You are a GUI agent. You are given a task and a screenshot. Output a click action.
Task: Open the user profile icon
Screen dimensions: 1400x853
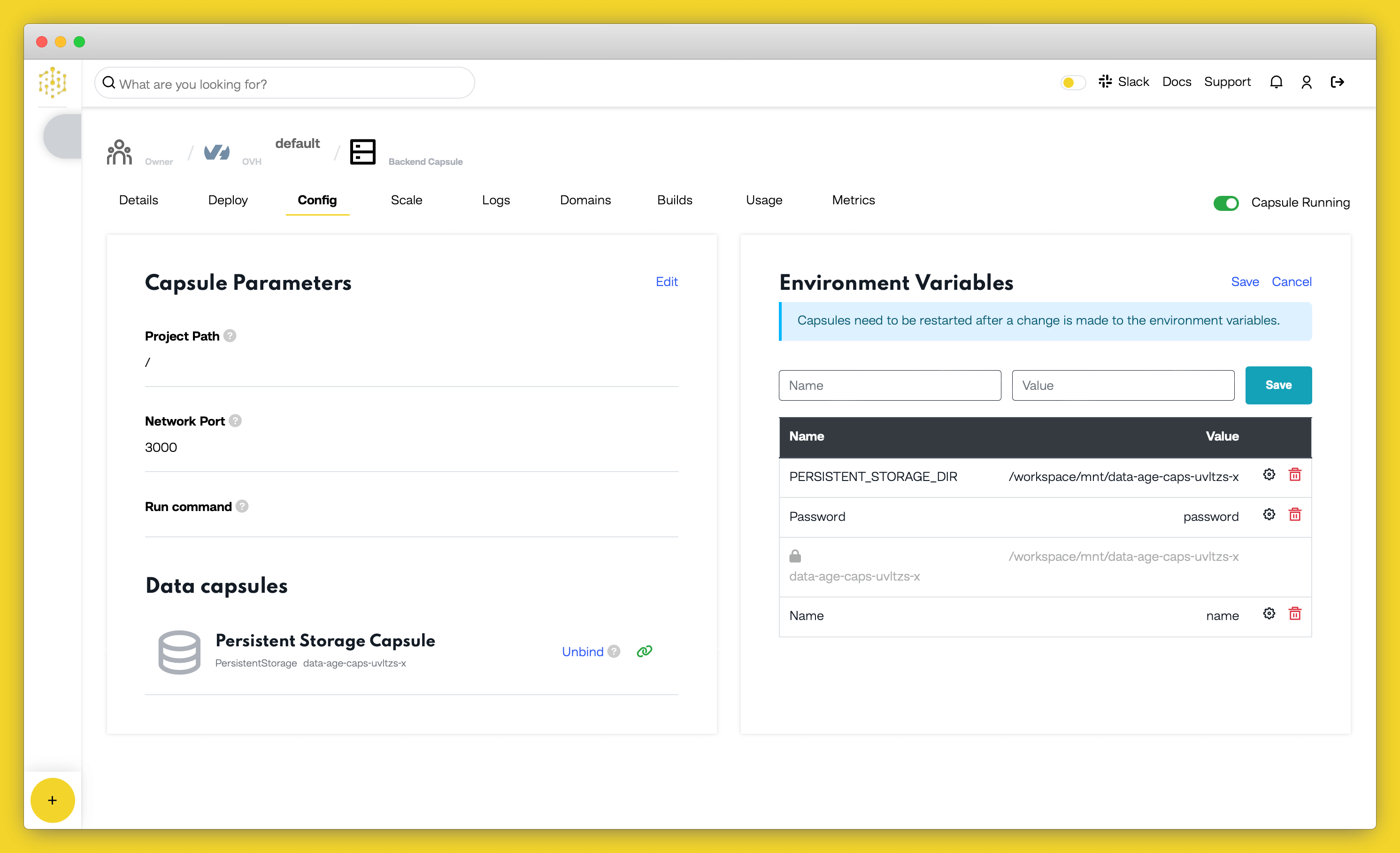(1306, 82)
